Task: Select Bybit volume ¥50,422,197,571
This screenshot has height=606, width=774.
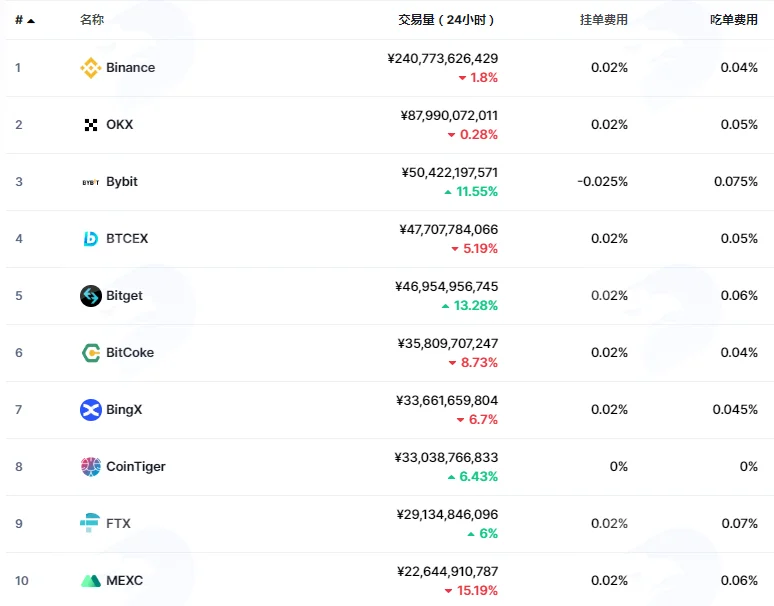Action: click(x=450, y=173)
